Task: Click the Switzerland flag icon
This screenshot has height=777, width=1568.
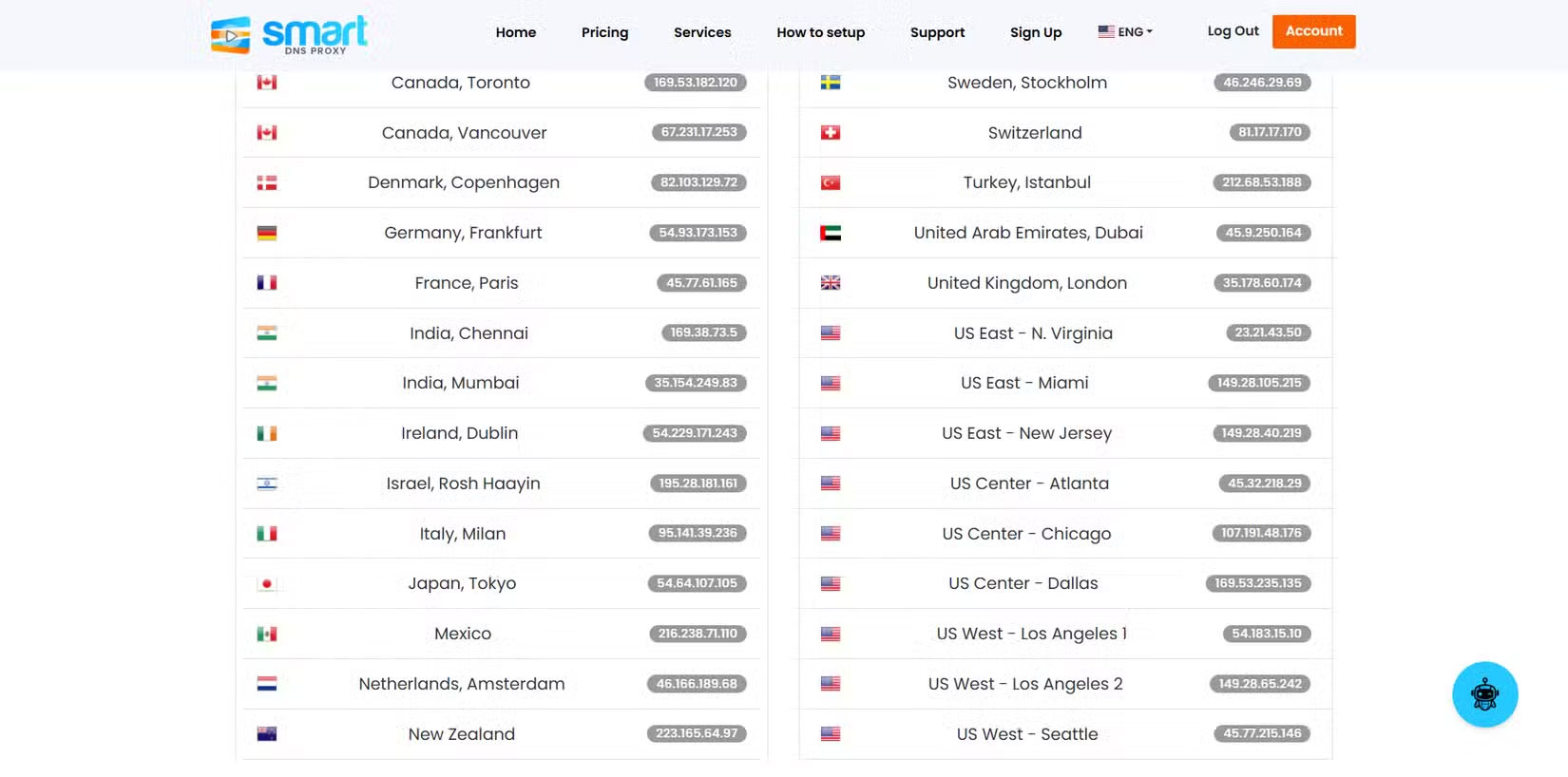Action: click(x=831, y=133)
